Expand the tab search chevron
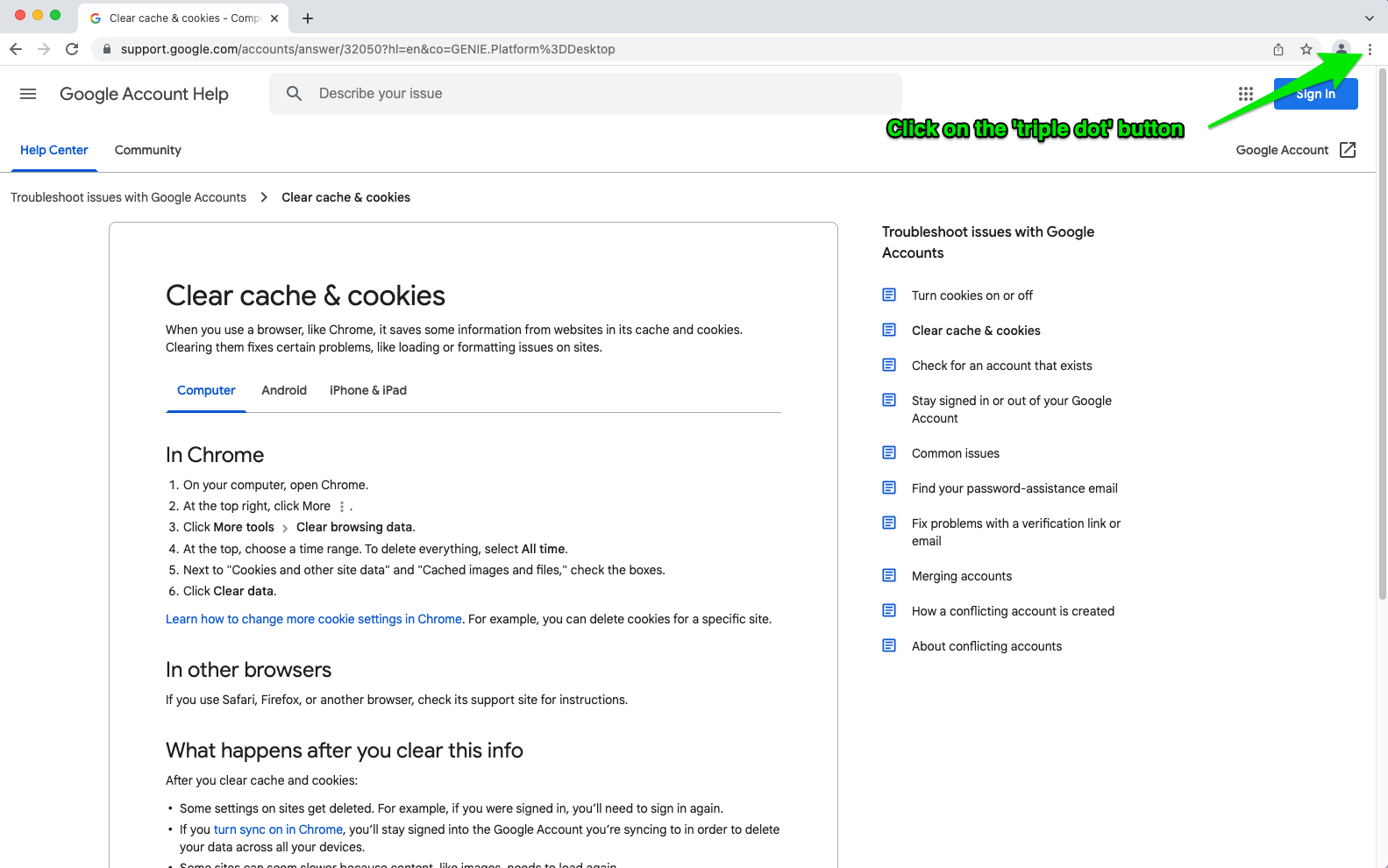The height and width of the screenshot is (868, 1388). click(1369, 18)
